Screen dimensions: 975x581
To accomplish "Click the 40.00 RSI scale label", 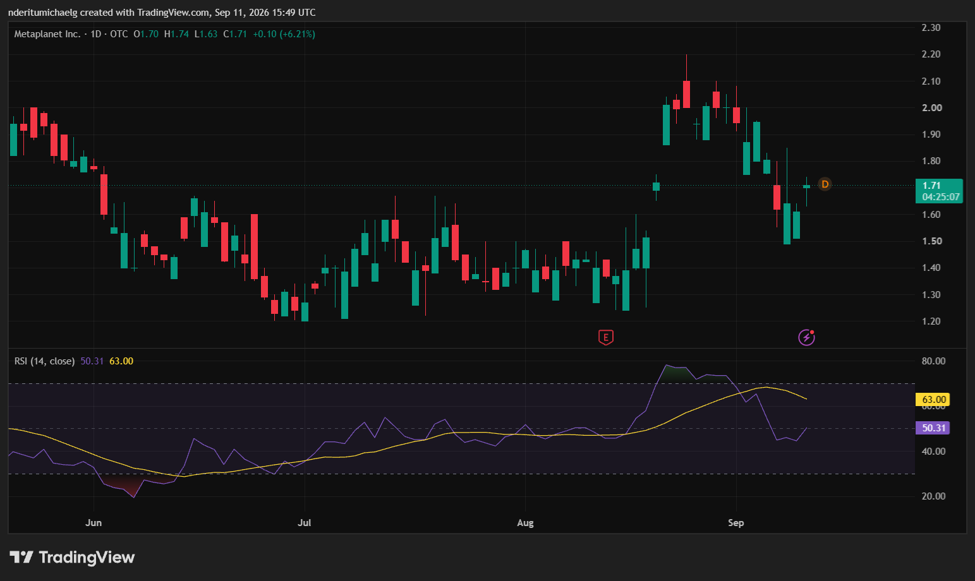I will [x=933, y=452].
